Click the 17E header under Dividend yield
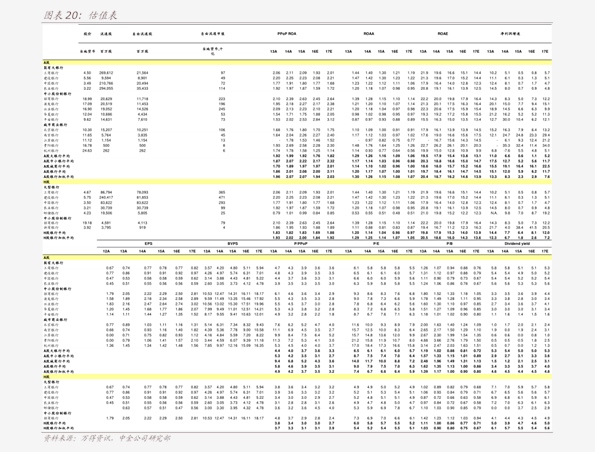 (x=545, y=251)
